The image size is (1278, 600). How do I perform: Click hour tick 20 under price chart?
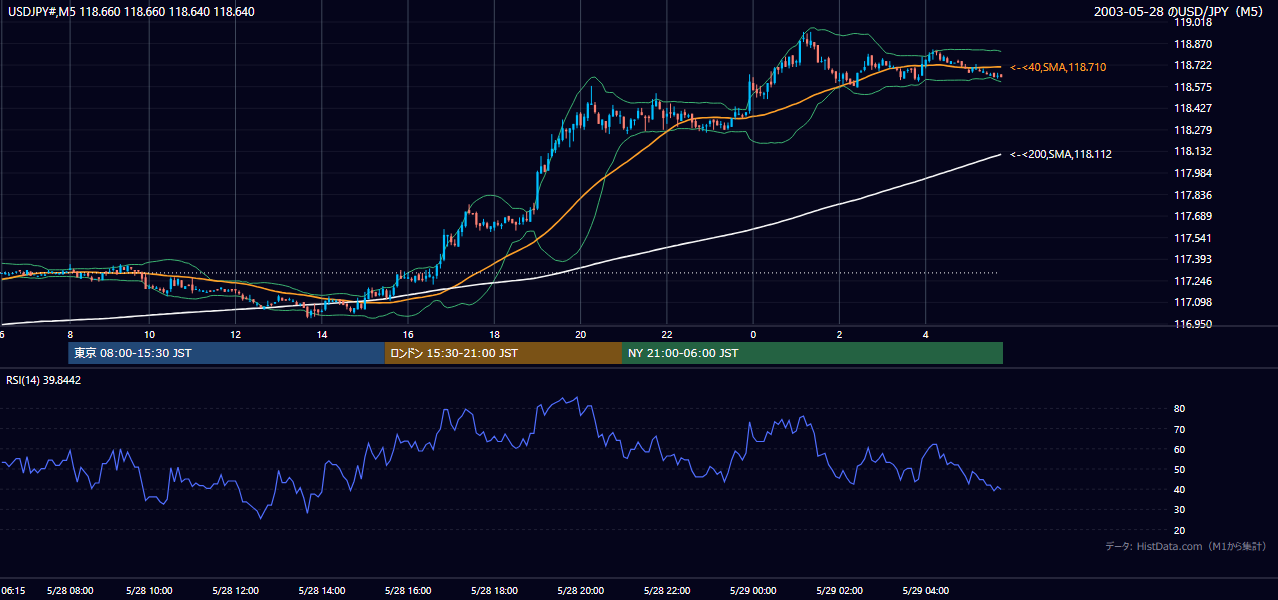(x=580, y=335)
